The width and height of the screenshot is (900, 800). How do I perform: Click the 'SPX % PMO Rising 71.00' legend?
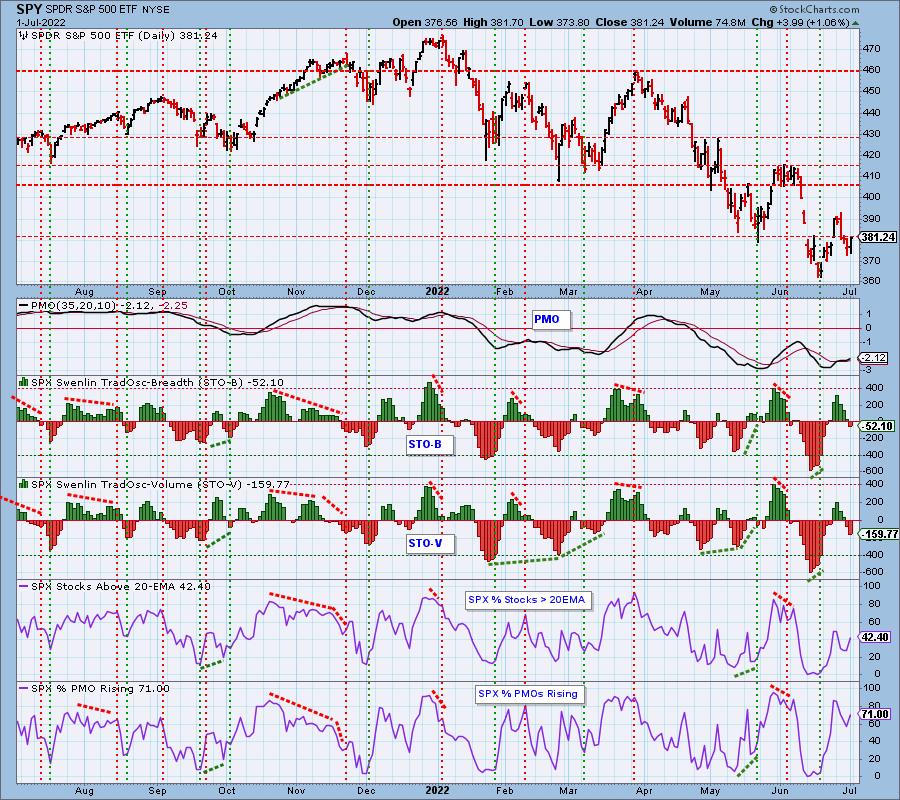(100, 689)
